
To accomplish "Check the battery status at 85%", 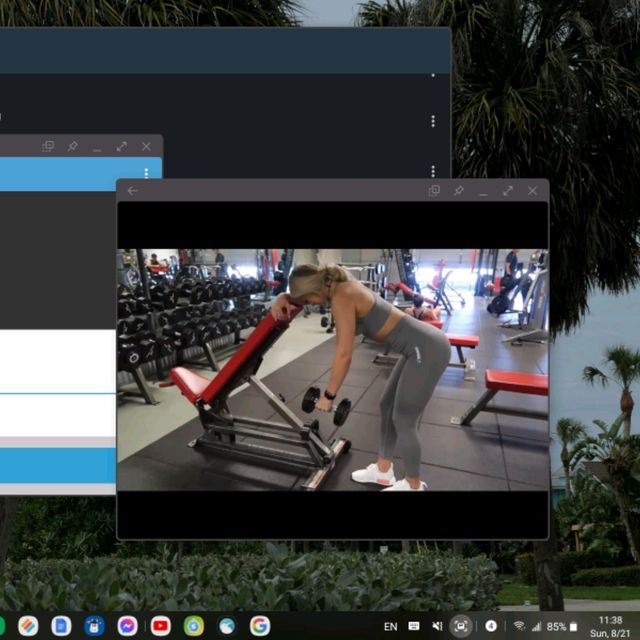I will (x=562, y=626).
